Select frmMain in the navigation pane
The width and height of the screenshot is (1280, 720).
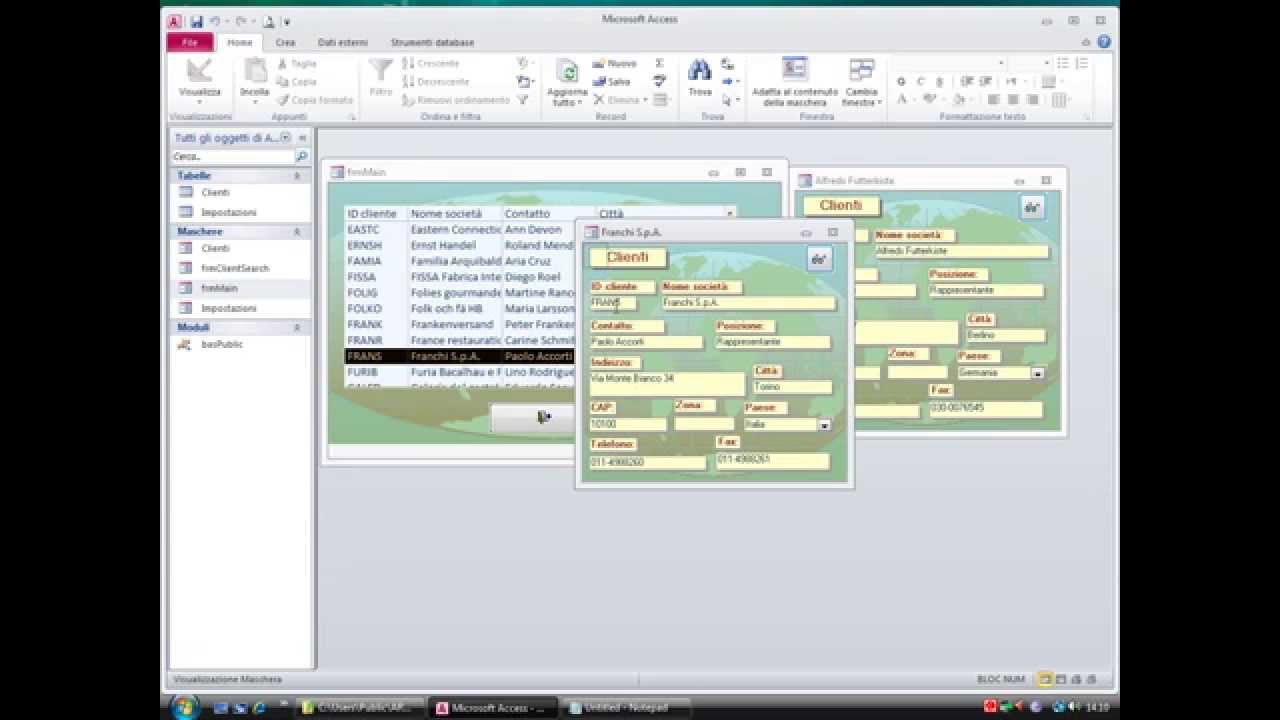click(x=219, y=288)
